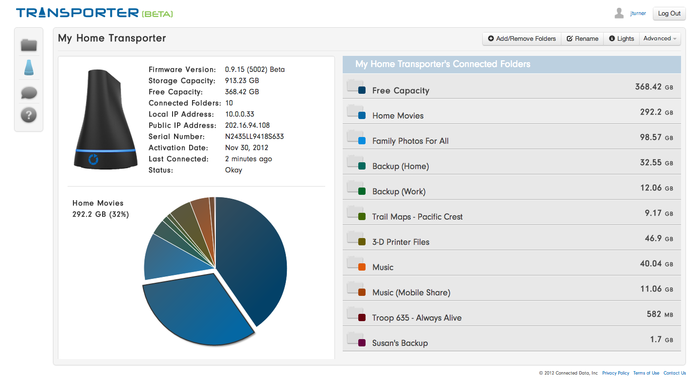The width and height of the screenshot is (700, 377).
Task: Click the maroon swatch beside Troop 635
Action: click(x=362, y=318)
